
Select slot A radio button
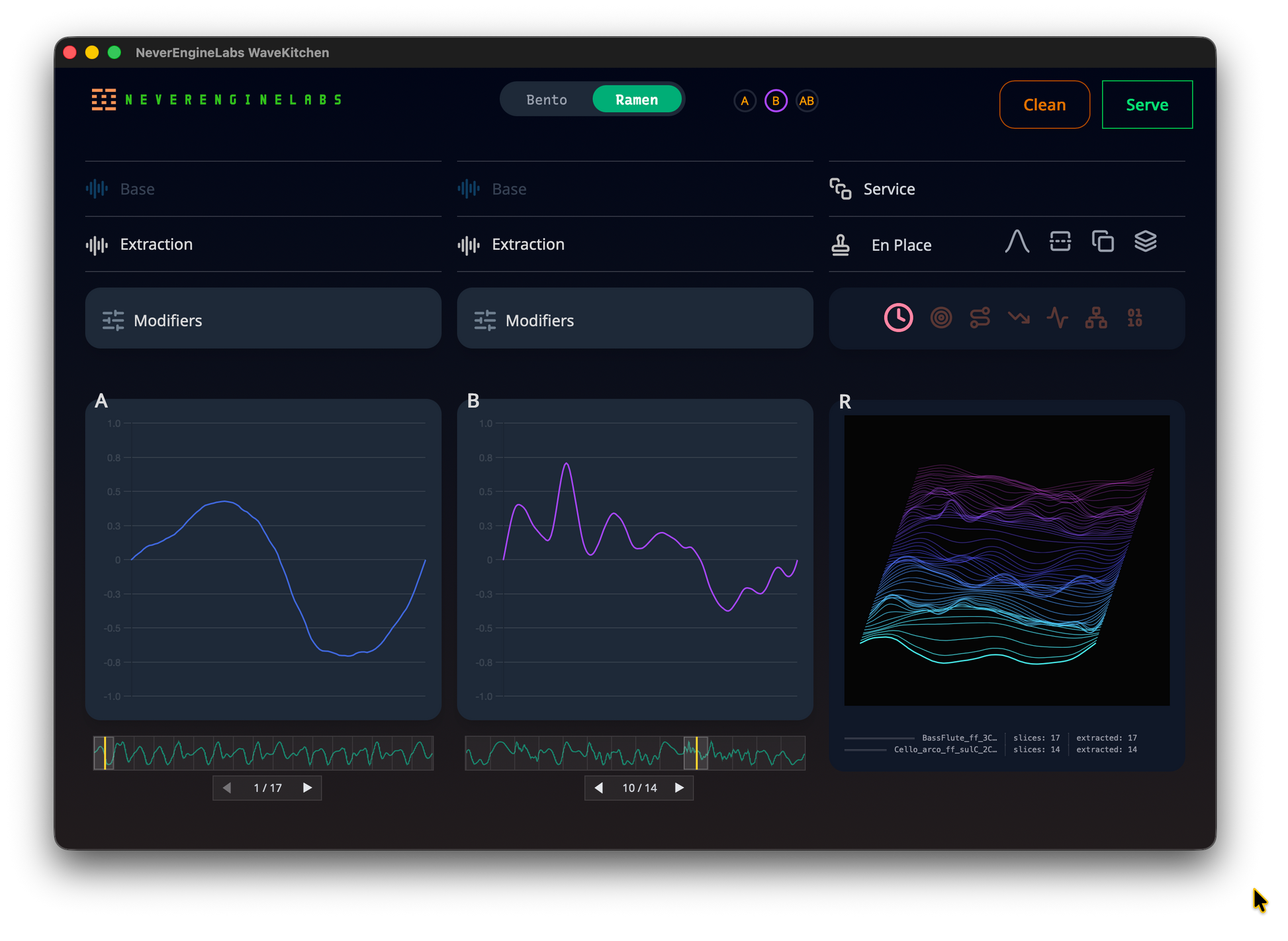[745, 101]
